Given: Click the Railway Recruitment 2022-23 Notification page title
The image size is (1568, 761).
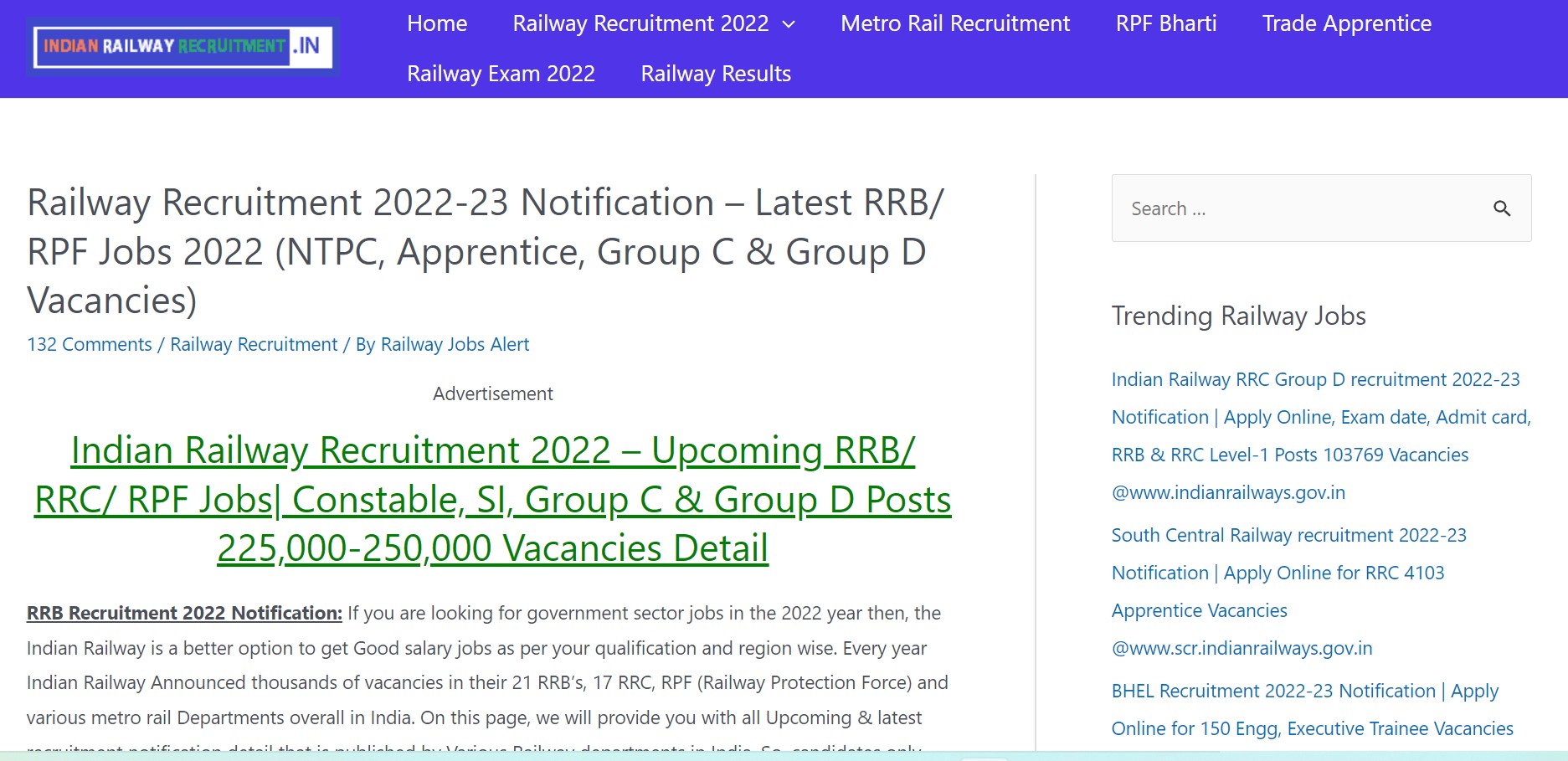Looking at the screenshot, I should [486, 251].
